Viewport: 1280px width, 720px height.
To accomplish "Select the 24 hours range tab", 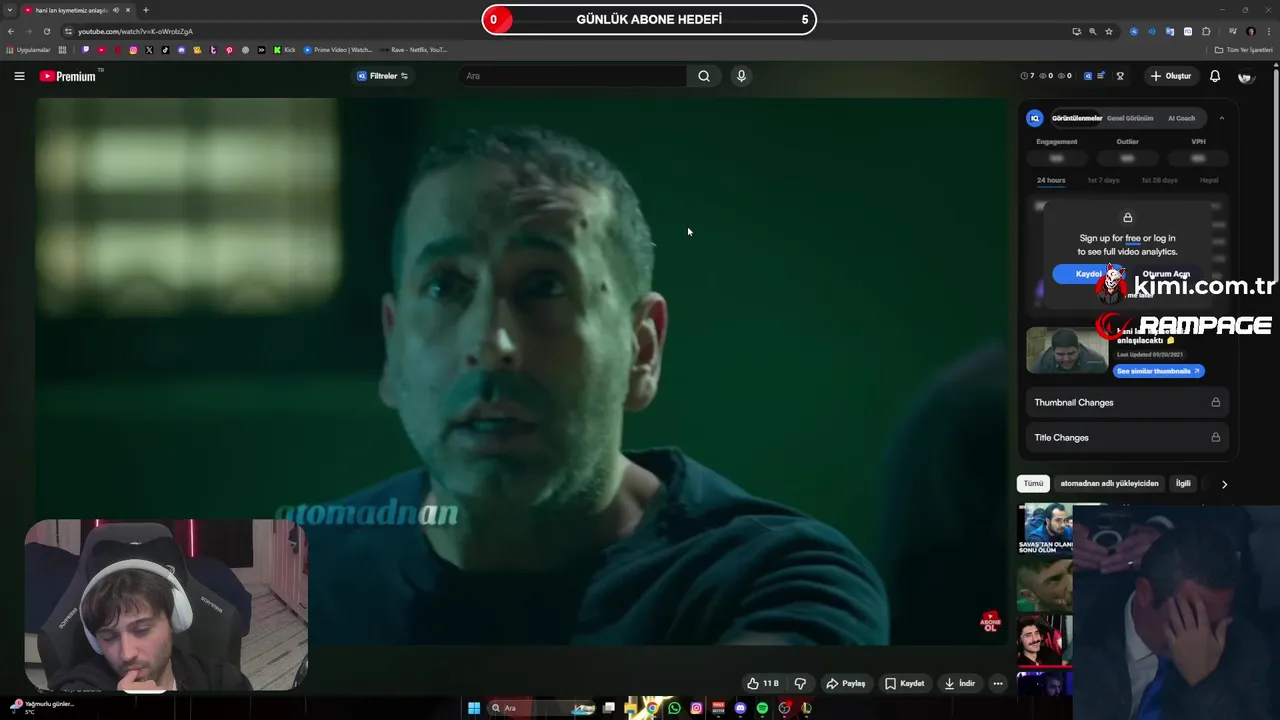I will (x=1051, y=181).
